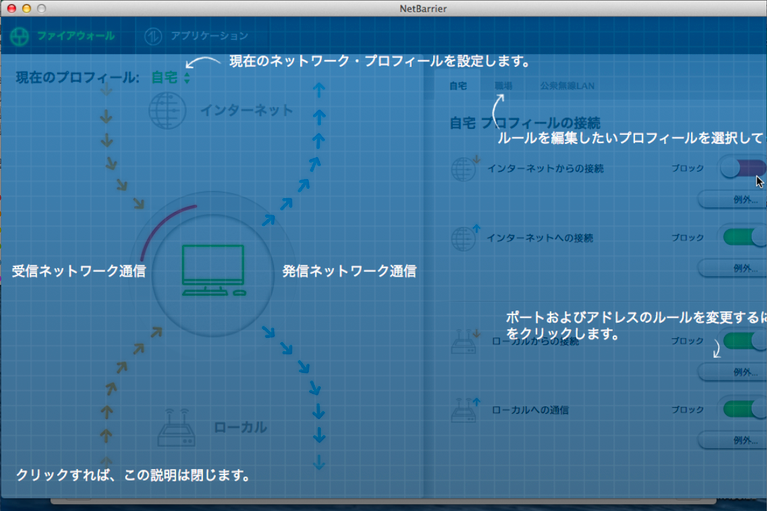
Task: Open 例外 for ローカルからの接続
Action: tap(732, 372)
